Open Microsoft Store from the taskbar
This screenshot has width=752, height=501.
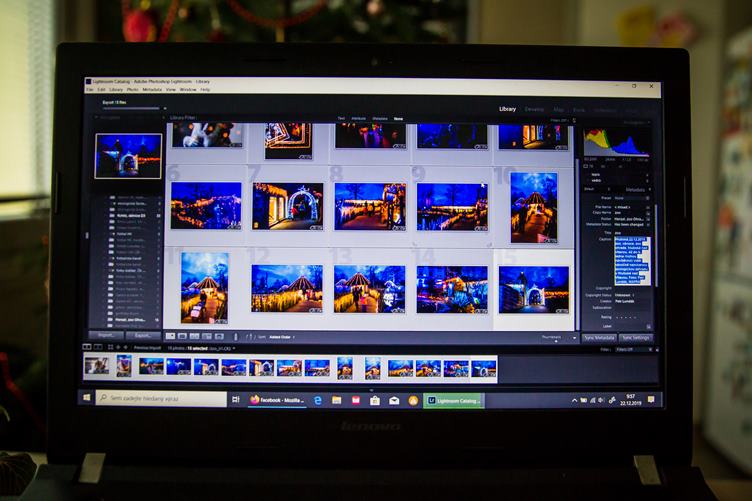[x=375, y=400]
